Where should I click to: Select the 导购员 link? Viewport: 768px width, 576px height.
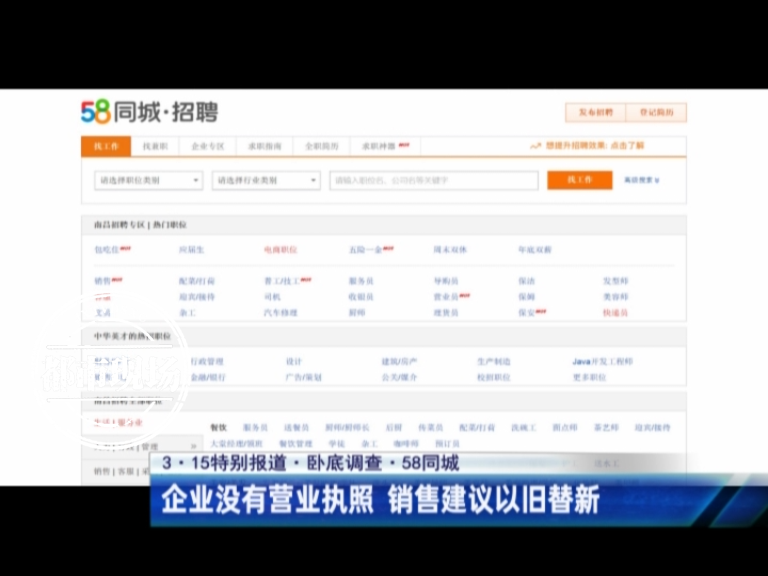tap(446, 281)
